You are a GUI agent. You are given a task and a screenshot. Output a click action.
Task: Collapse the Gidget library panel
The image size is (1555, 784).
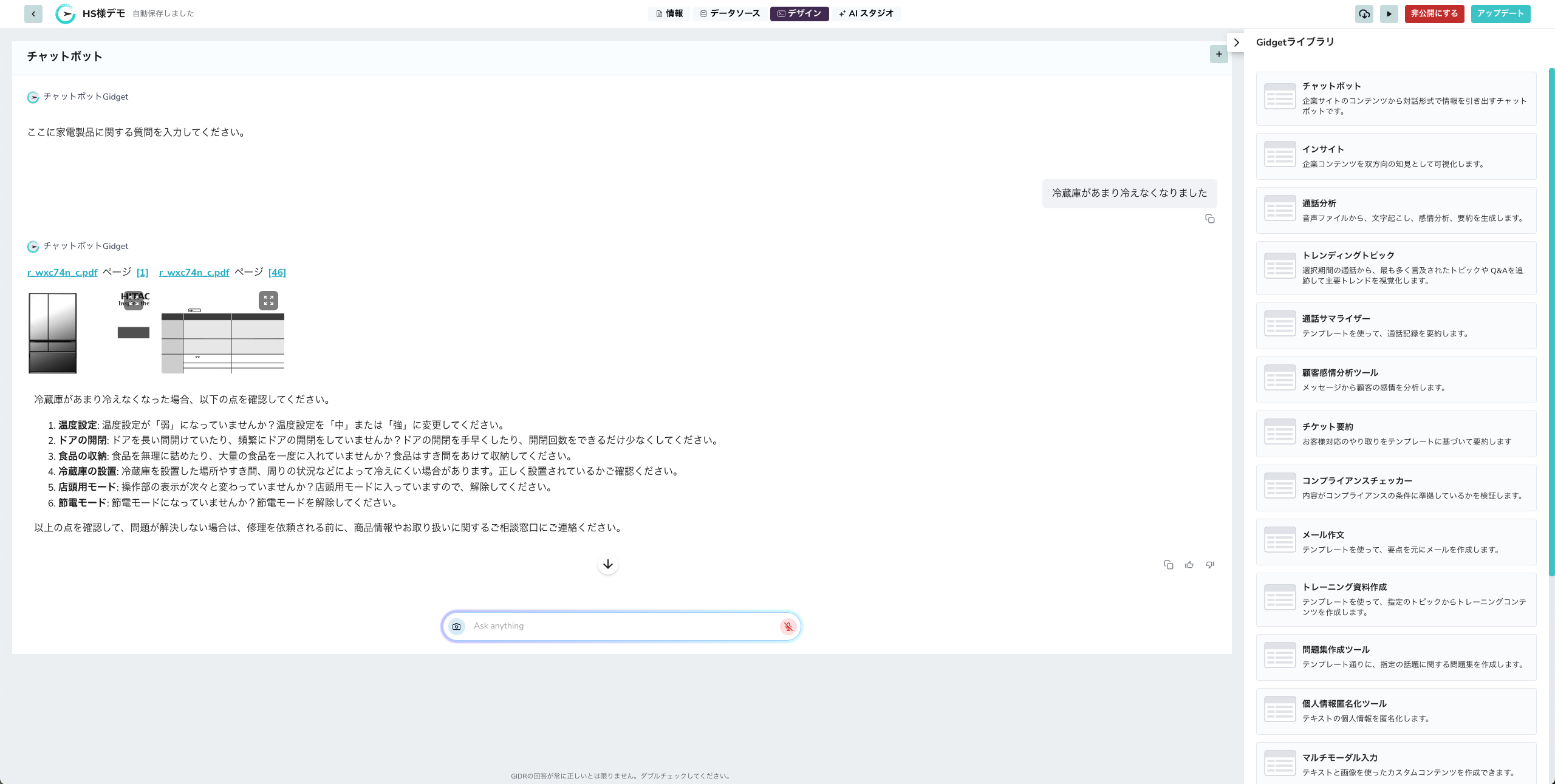point(1236,43)
